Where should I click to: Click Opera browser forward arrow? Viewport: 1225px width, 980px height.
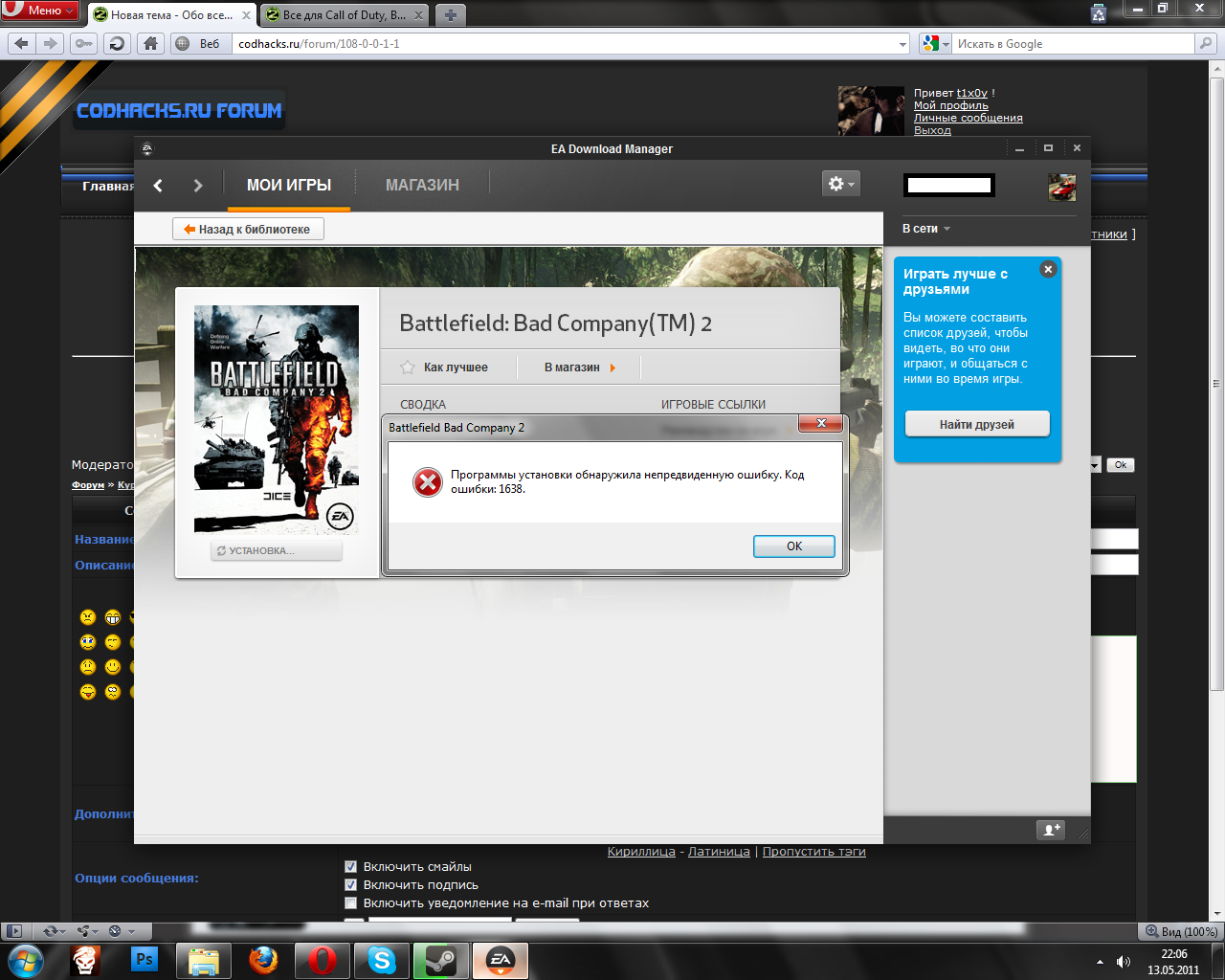click(x=52, y=43)
